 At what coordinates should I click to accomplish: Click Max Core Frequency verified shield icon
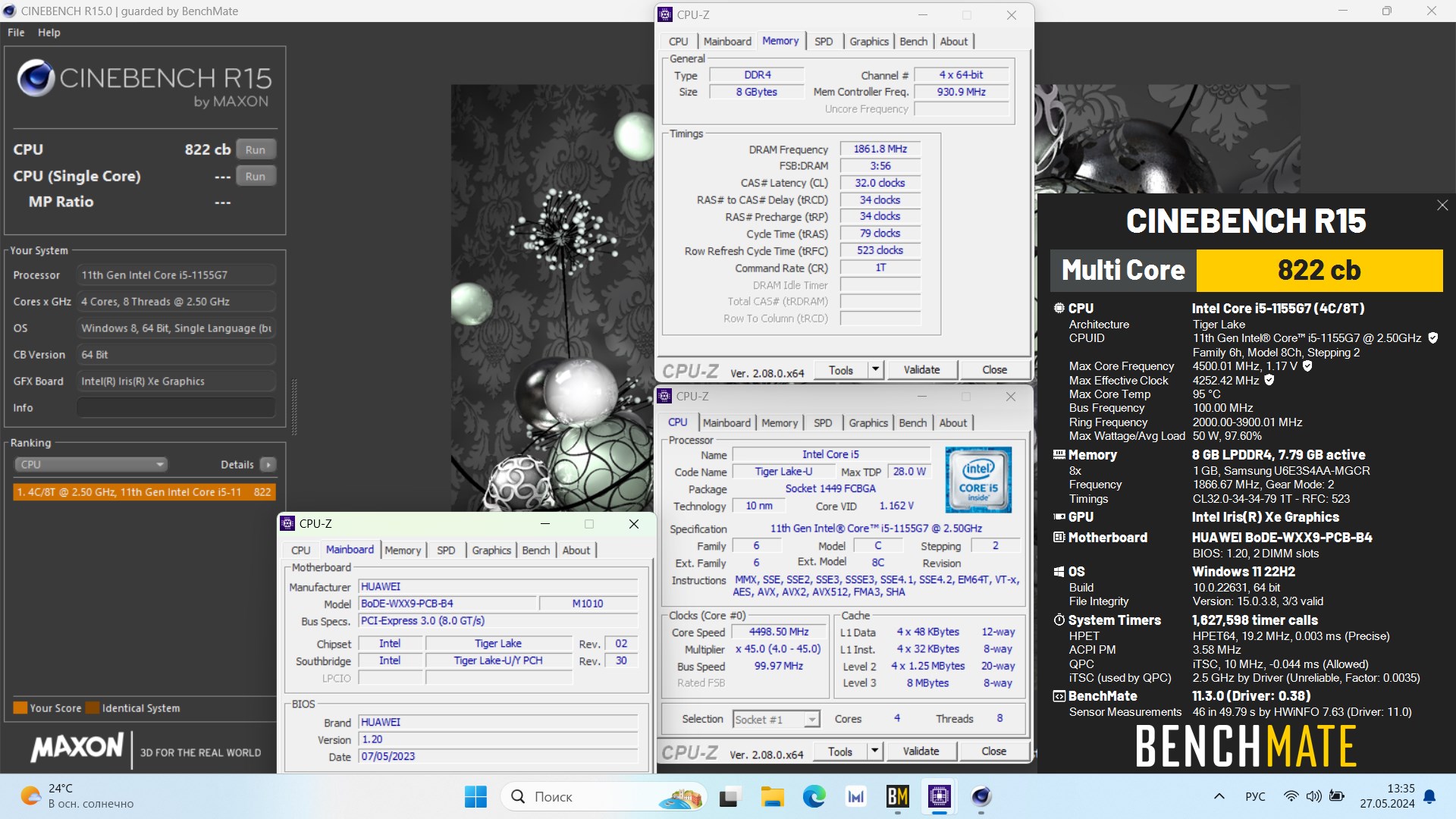[1307, 366]
